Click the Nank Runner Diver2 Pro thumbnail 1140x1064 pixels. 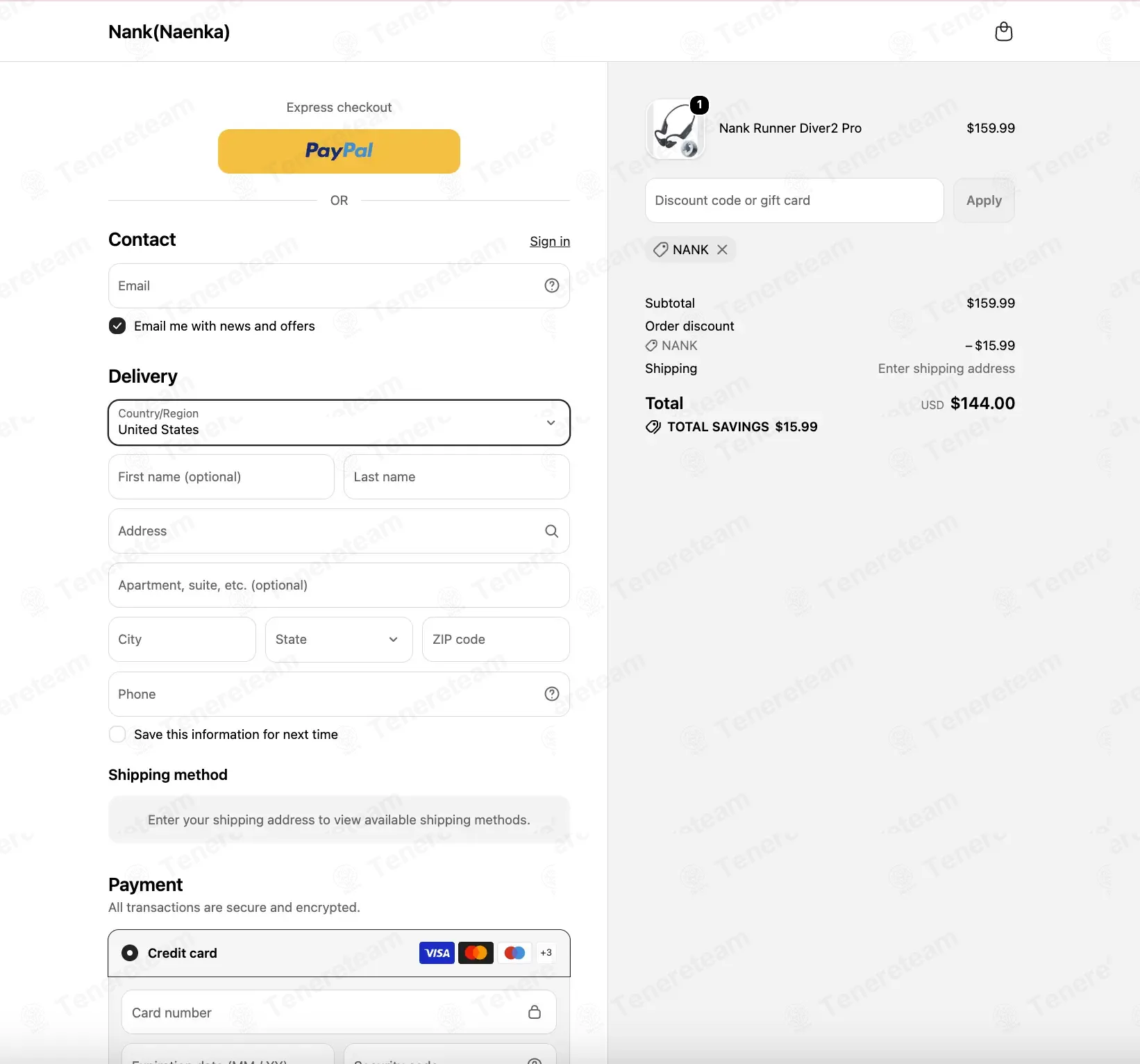[x=676, y=129]
